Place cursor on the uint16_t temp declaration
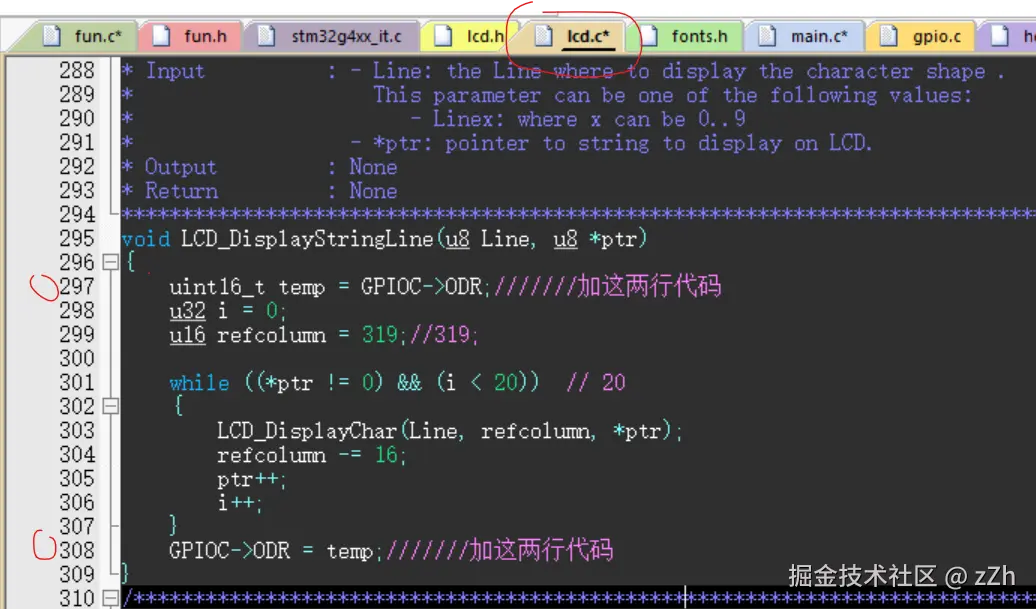 point(247,287)
